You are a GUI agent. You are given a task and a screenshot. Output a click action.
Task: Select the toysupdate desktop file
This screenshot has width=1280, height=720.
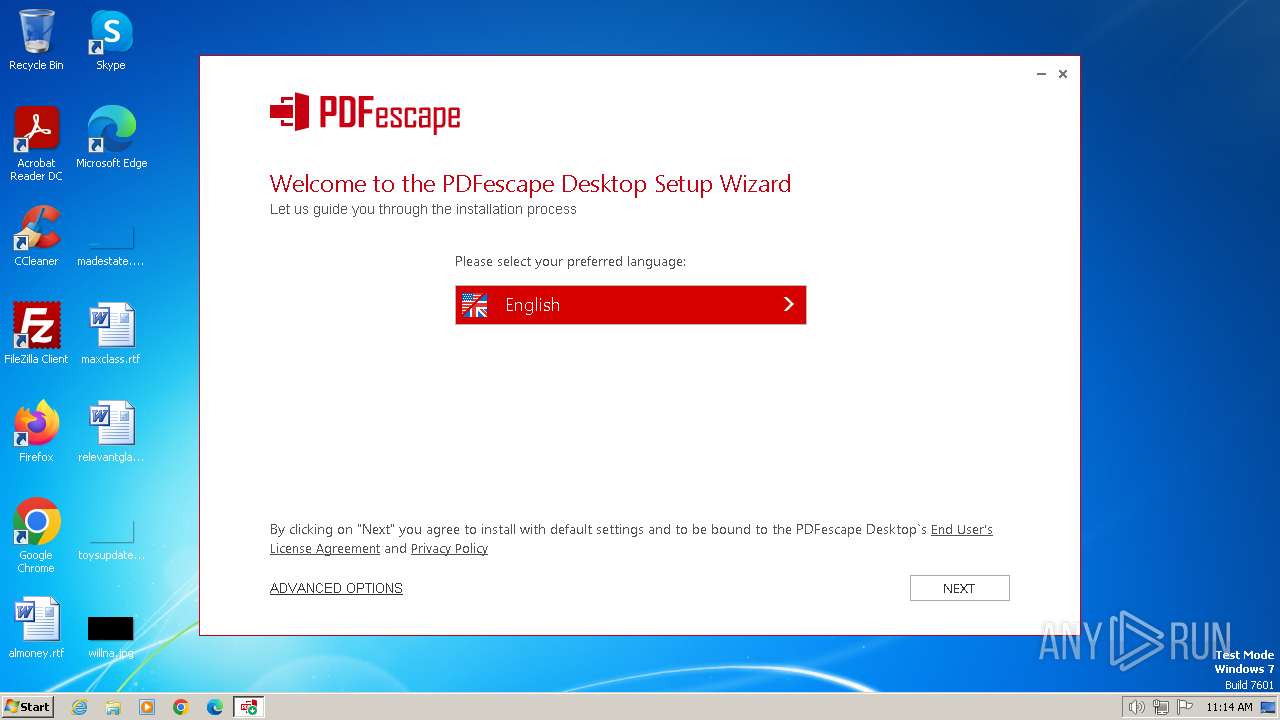point(111,538)
